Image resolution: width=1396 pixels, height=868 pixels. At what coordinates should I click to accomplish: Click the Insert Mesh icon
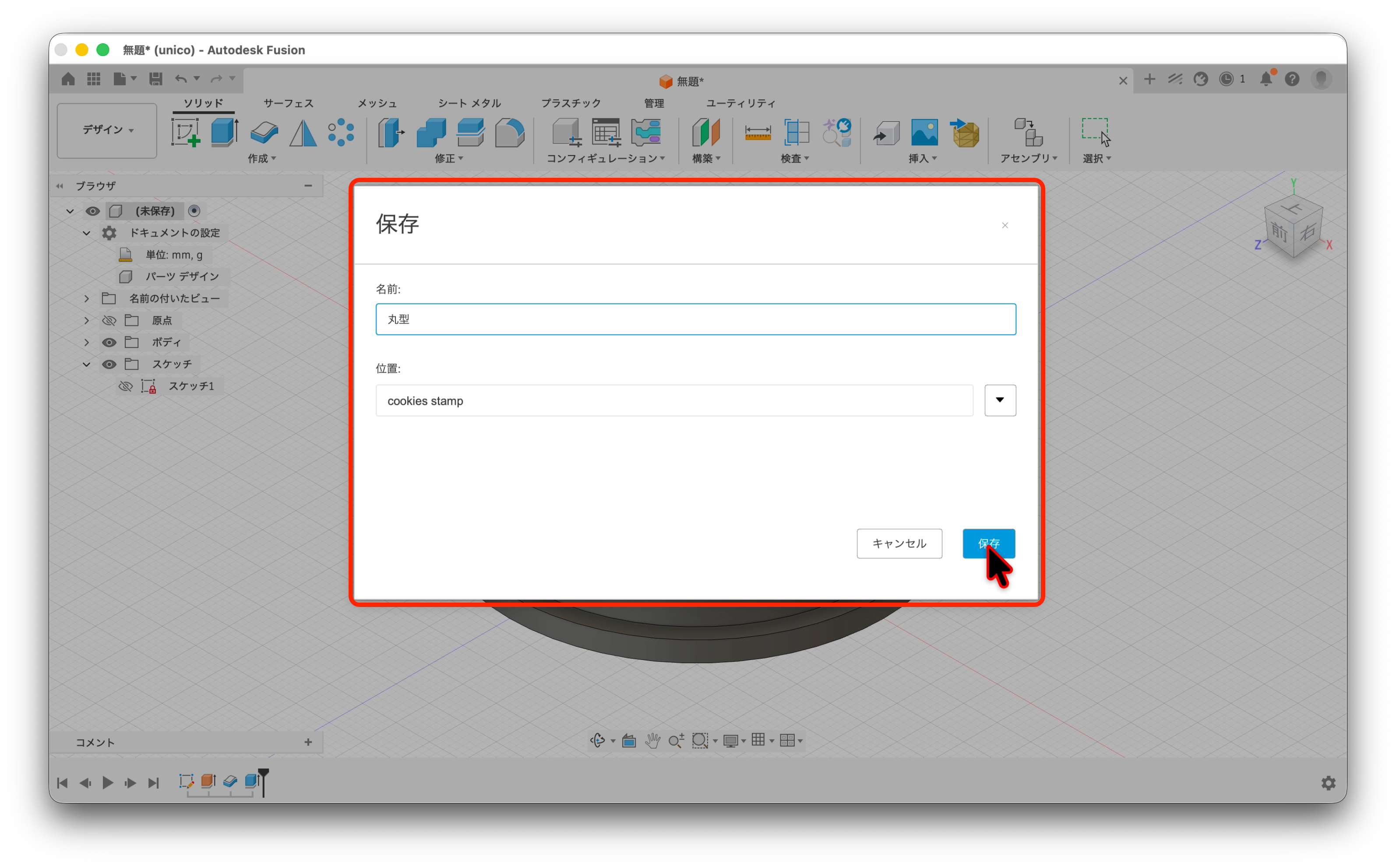[x=964, y=133]
